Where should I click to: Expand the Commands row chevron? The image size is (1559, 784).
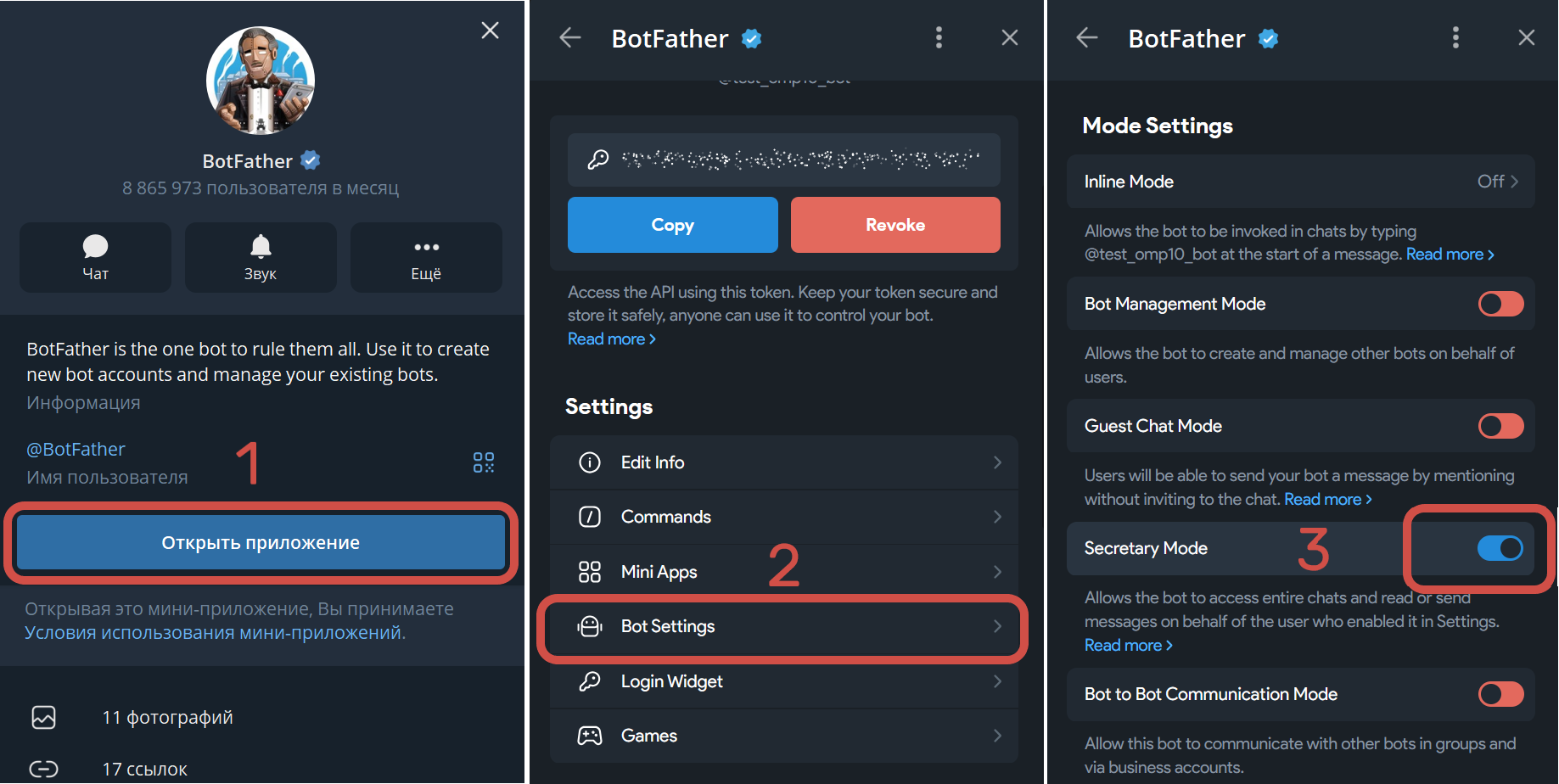[x=998, y=517]
